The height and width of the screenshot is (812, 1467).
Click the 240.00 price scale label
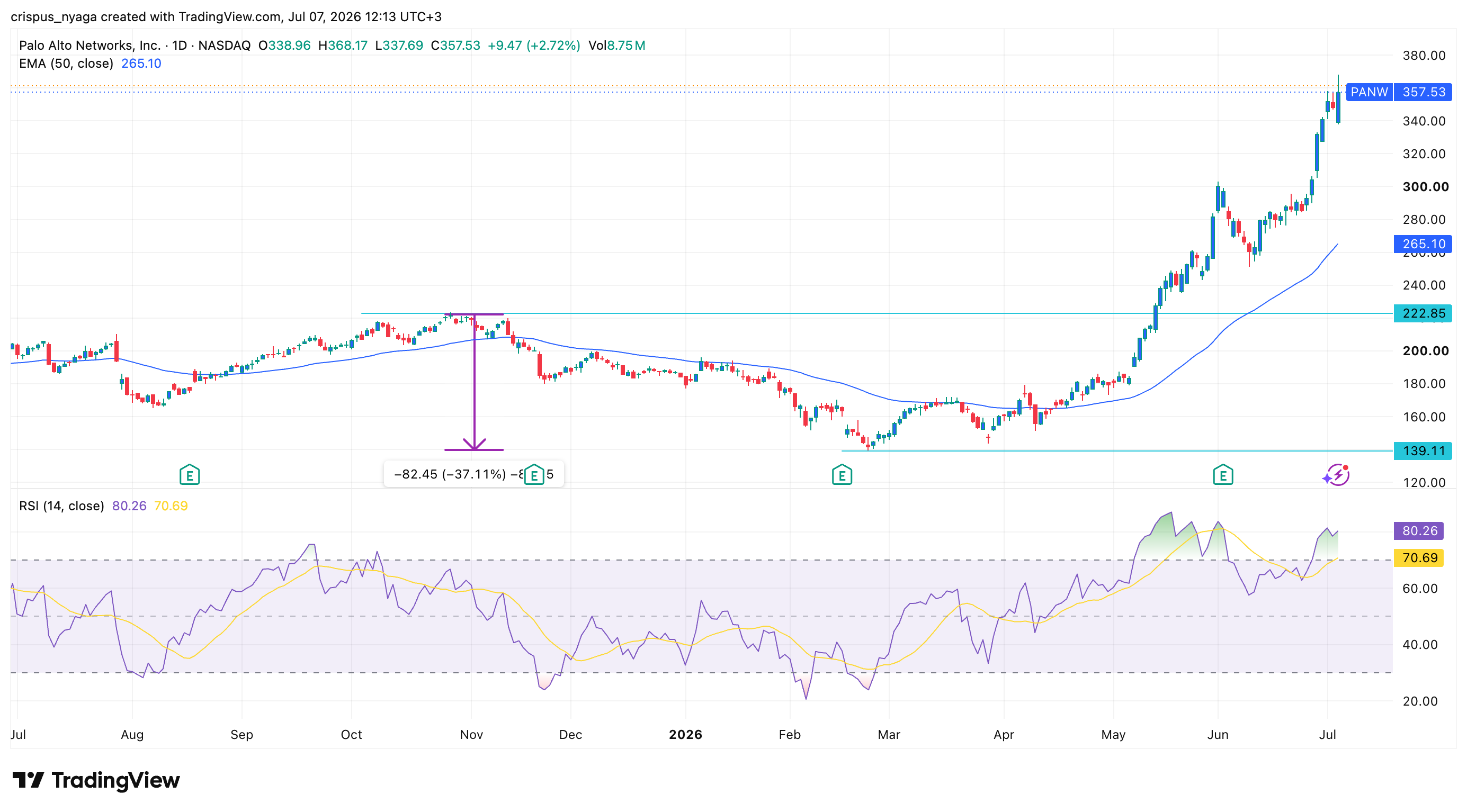point(1424,285)
